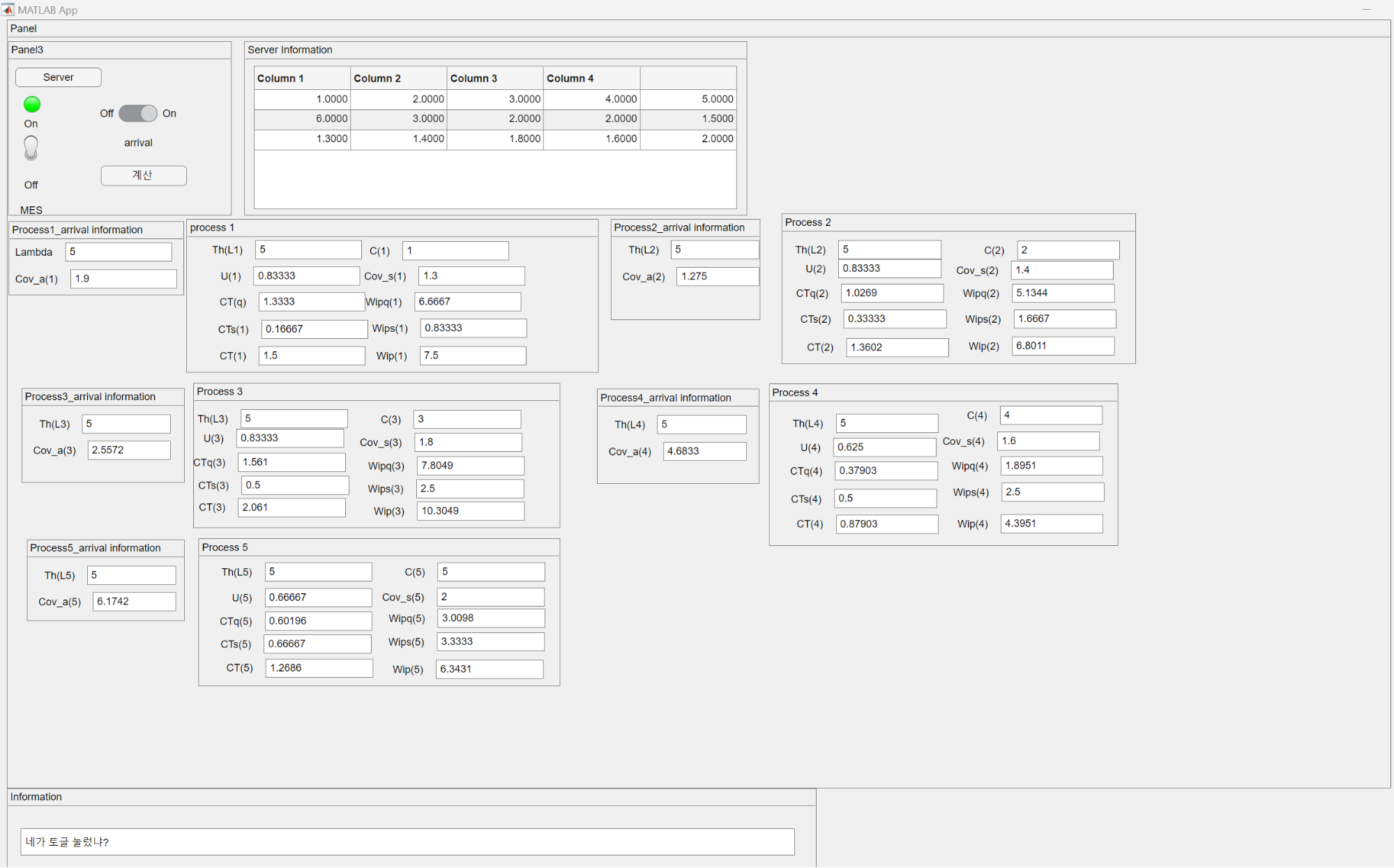Select the Column 4 table header

(x=591, y=78)
